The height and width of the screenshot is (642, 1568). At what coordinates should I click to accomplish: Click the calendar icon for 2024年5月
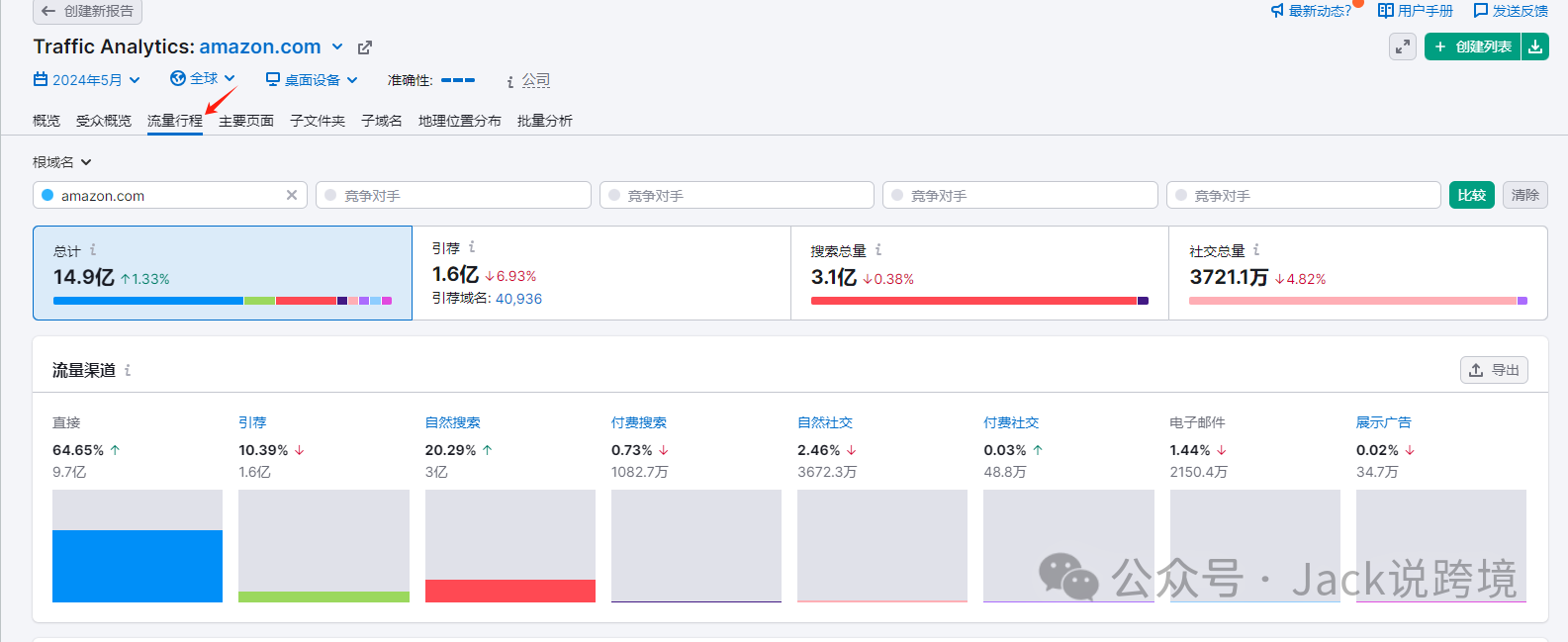pyautogui.click(x=41, y=79)
